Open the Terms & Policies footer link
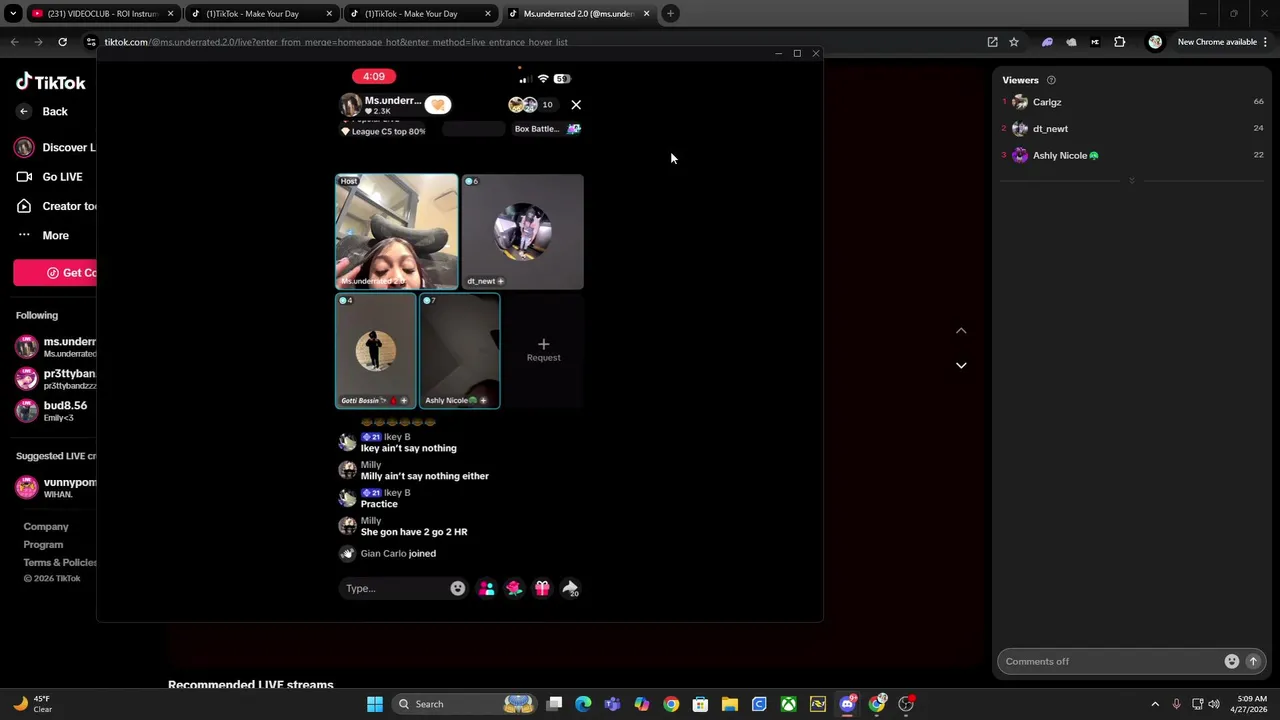1280x720 pixels. pos(60,562)
